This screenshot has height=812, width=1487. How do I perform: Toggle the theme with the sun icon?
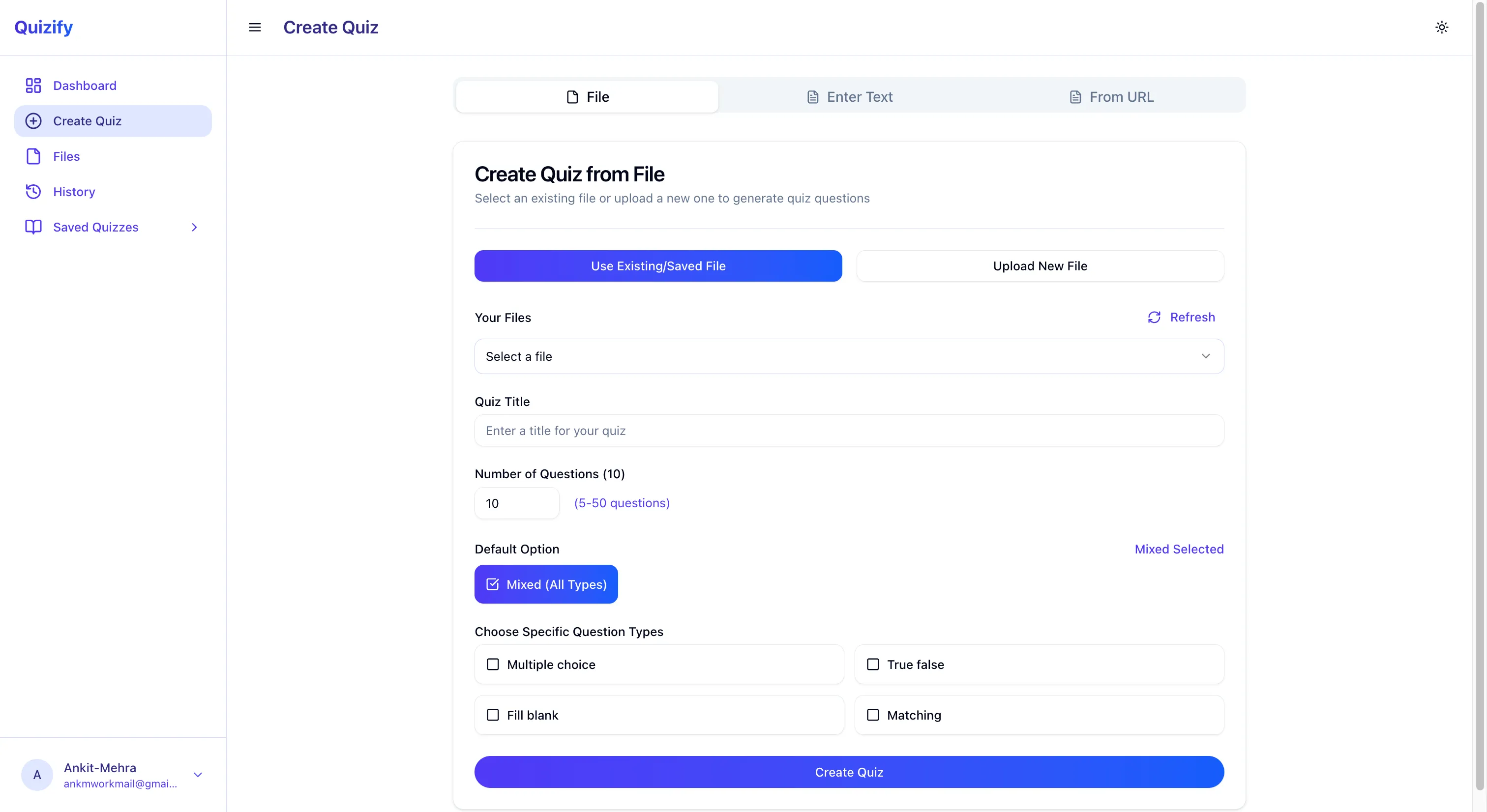pyautogui.click(x=1441, y=27)
